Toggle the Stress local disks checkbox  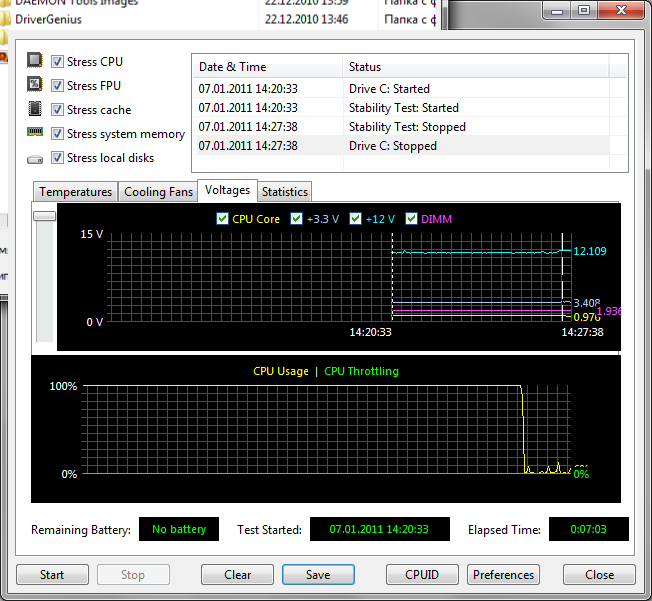(x=57, y=158)
